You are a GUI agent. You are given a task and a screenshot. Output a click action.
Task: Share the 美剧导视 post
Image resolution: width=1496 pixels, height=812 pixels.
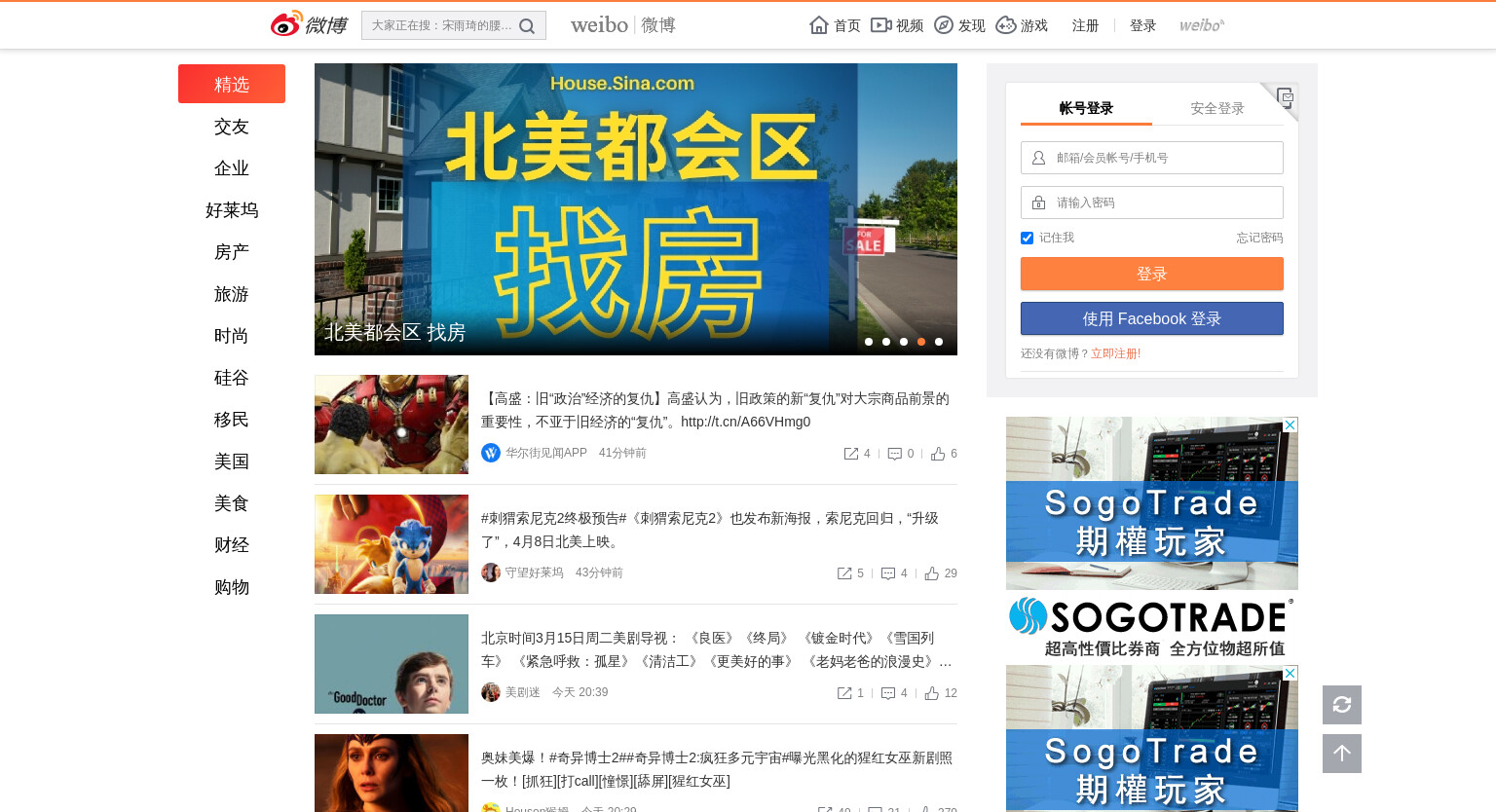(x=844, y=693)
